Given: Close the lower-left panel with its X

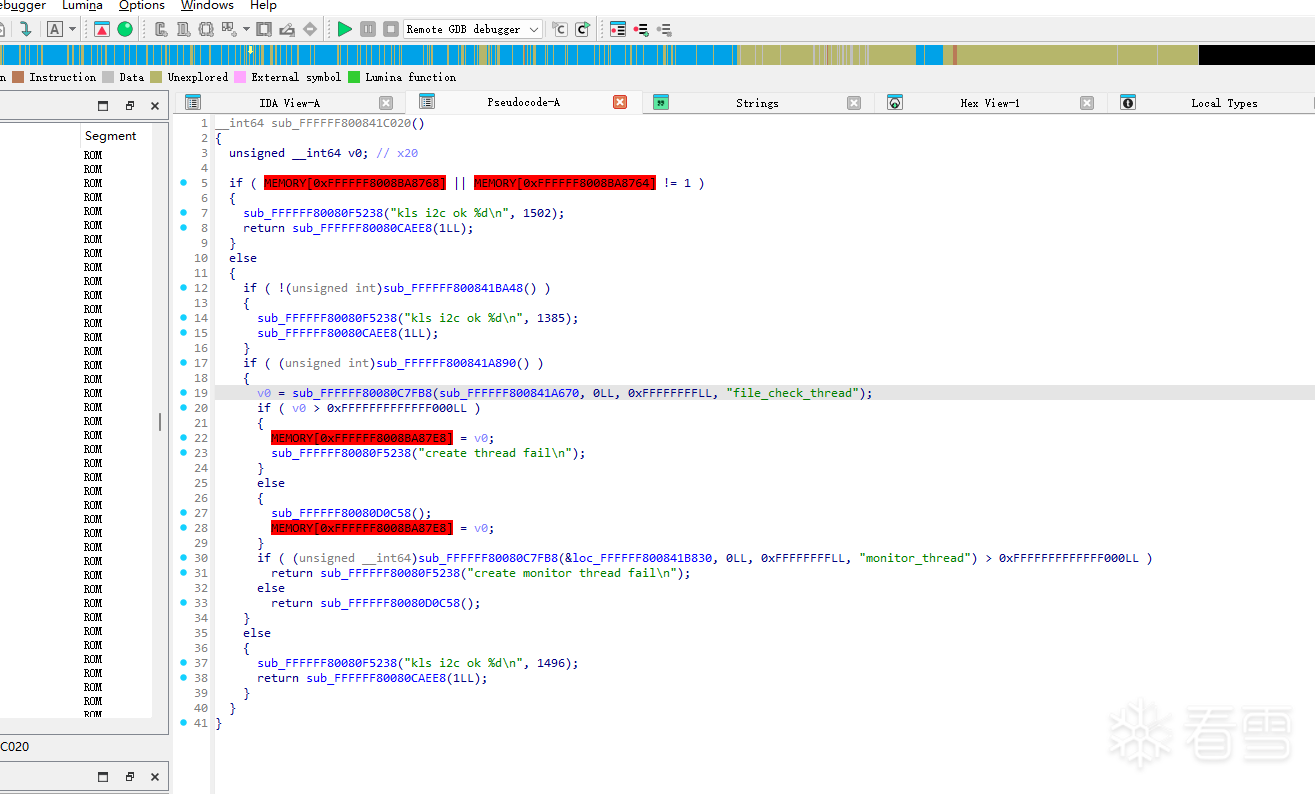Looking at the screenshot, I should [155, 777].
